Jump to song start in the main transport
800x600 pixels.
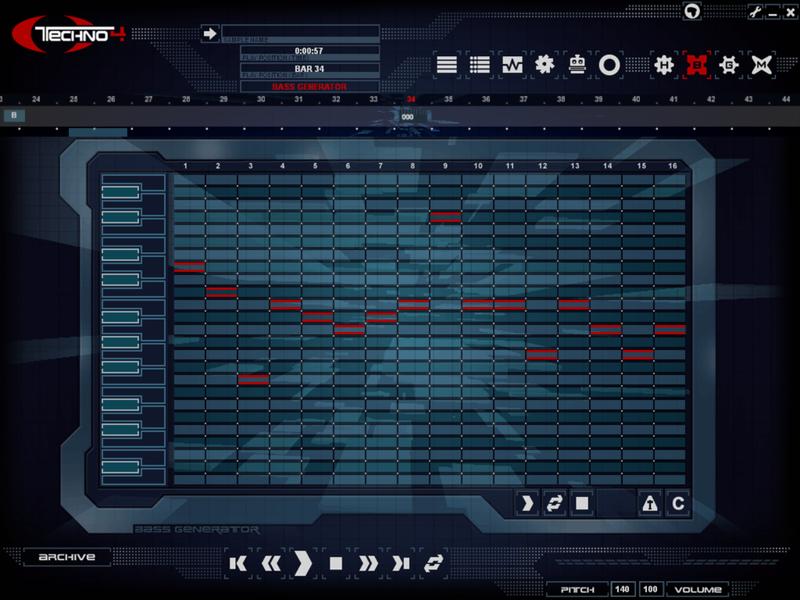(x=238, y=564)
